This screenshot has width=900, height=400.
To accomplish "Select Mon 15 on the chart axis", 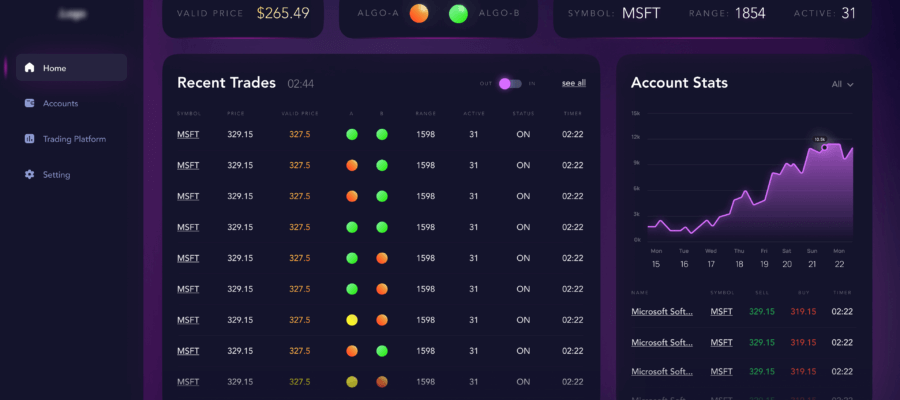I will tap(656, 258).
